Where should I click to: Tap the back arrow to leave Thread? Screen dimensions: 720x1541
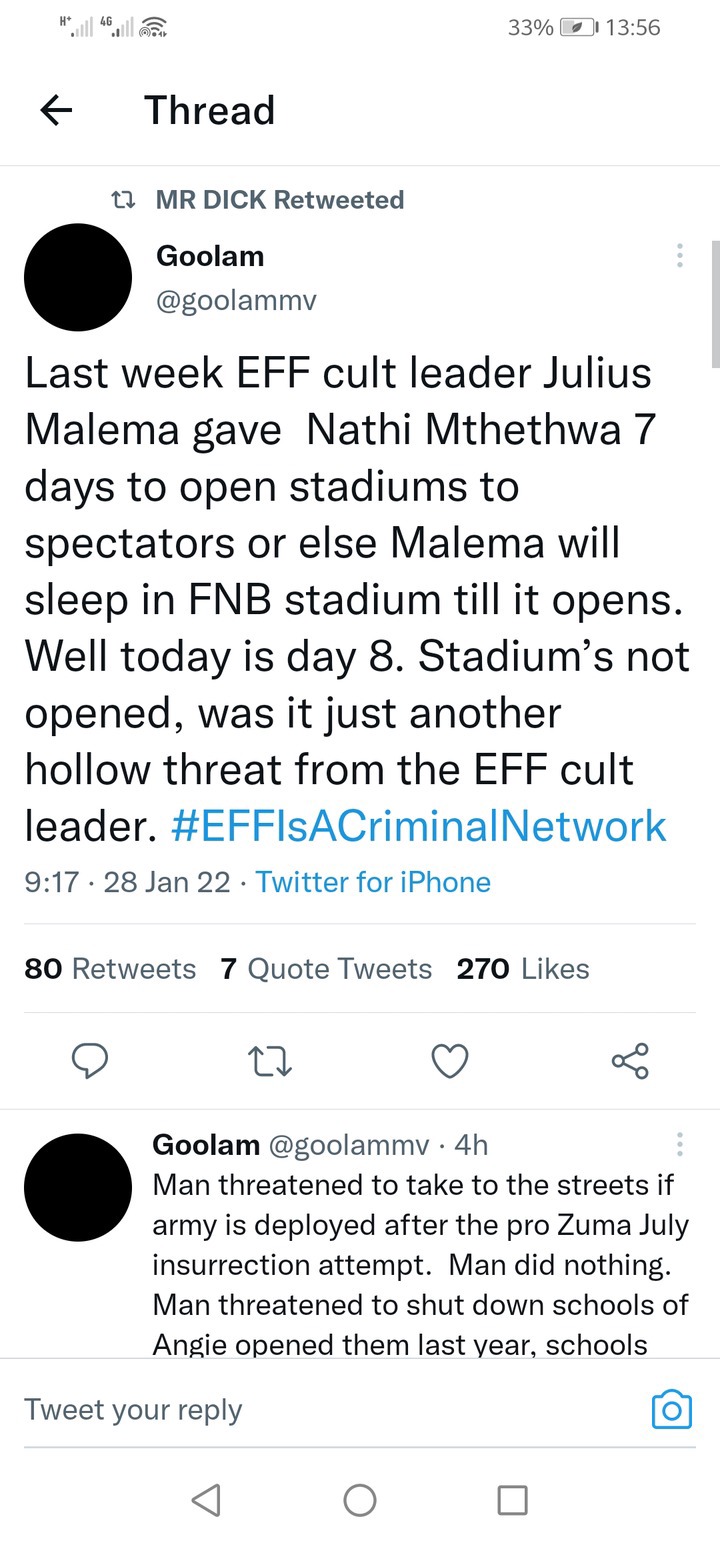click(x=56, y=111)
